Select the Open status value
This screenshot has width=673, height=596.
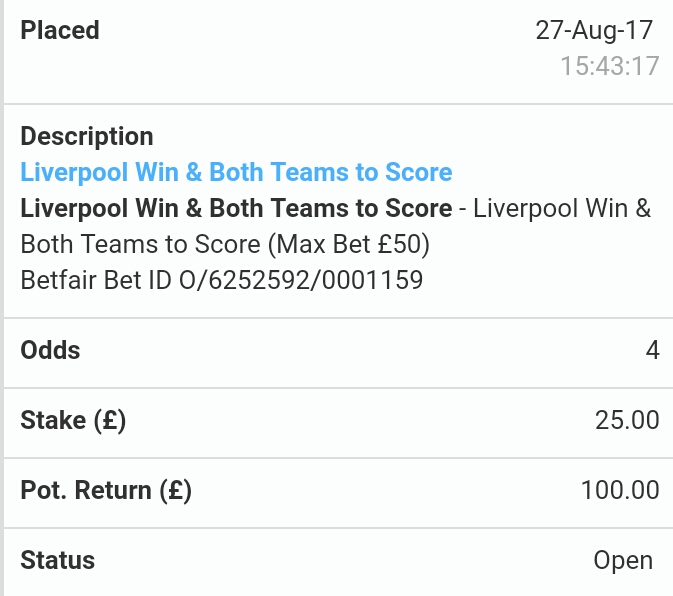[623, 561]
